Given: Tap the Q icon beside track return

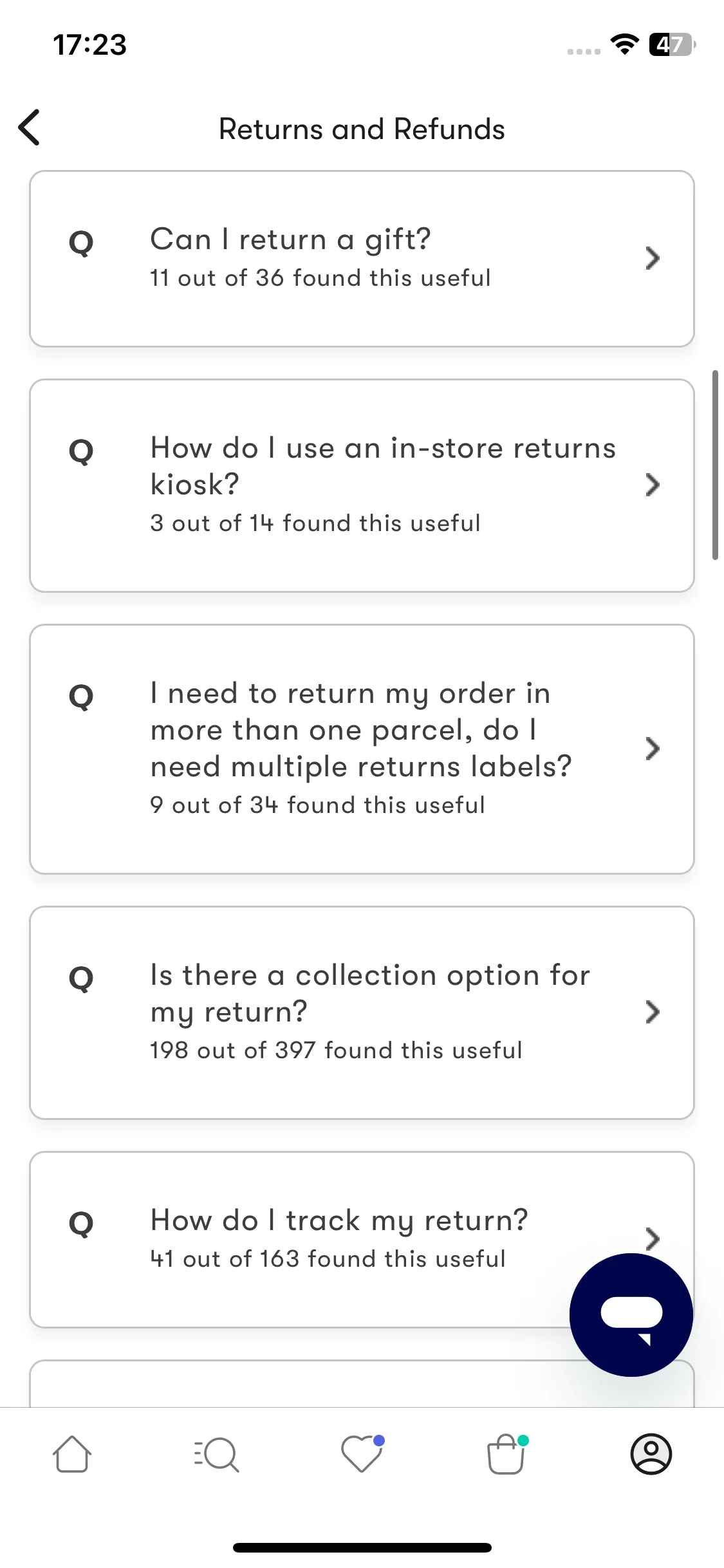Looking at the screenshot, I should 81,1224.
